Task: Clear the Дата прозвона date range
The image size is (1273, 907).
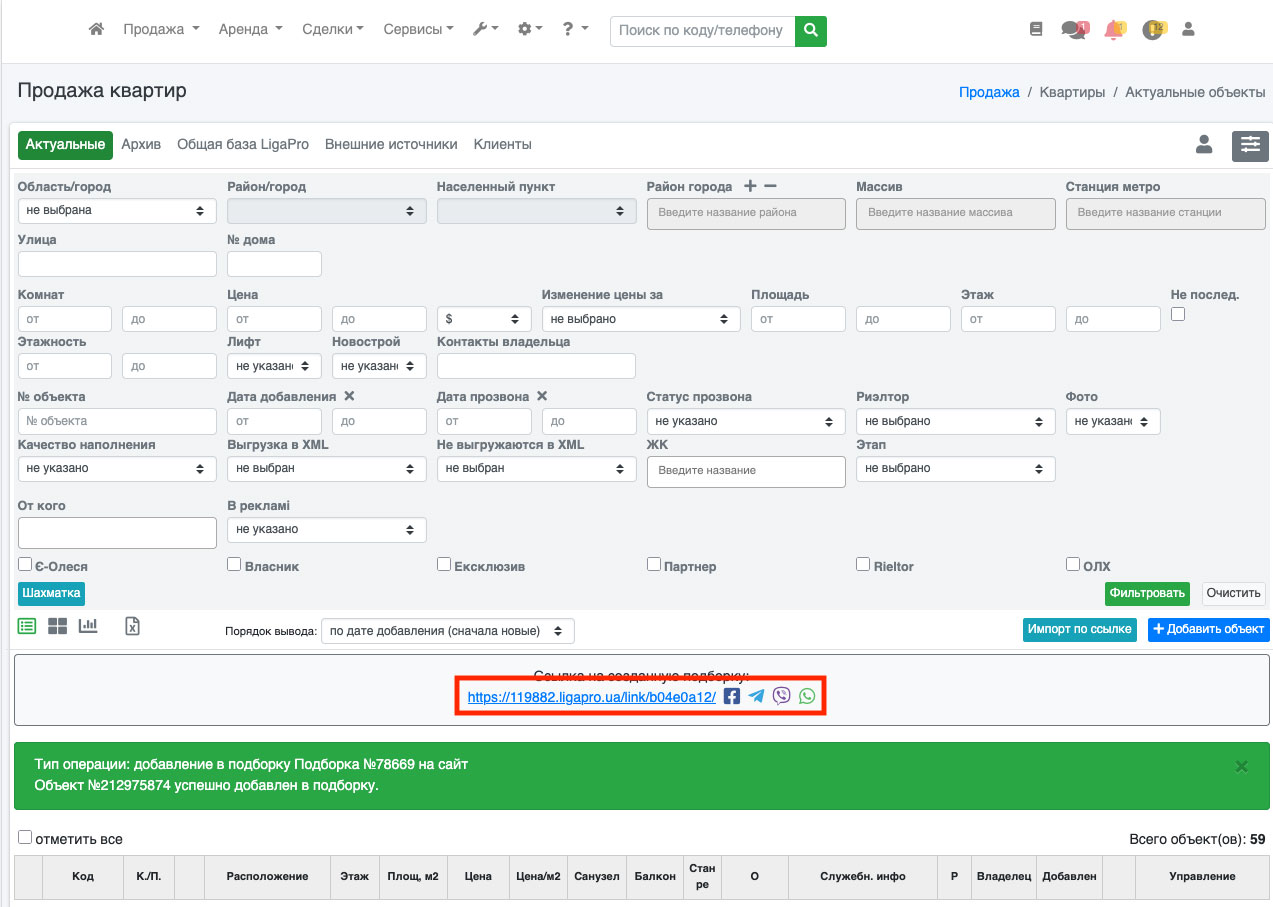Action: pos(542,396)
